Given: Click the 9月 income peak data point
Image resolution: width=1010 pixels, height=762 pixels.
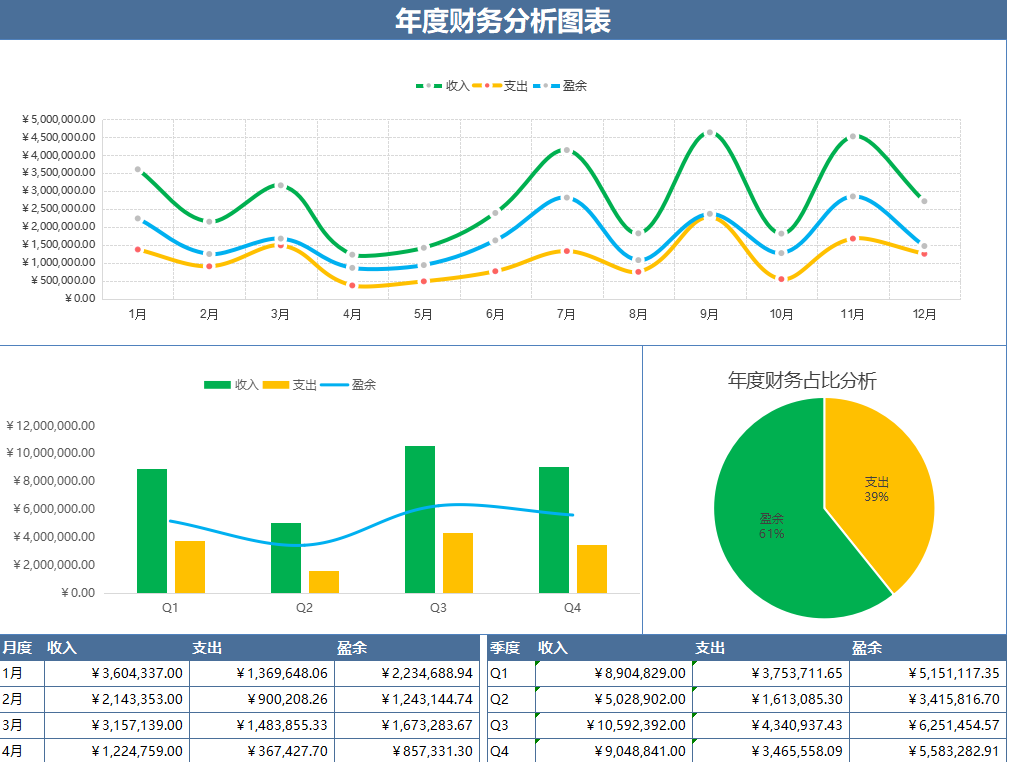Looking at the screenshot, I should pos(710,133).
